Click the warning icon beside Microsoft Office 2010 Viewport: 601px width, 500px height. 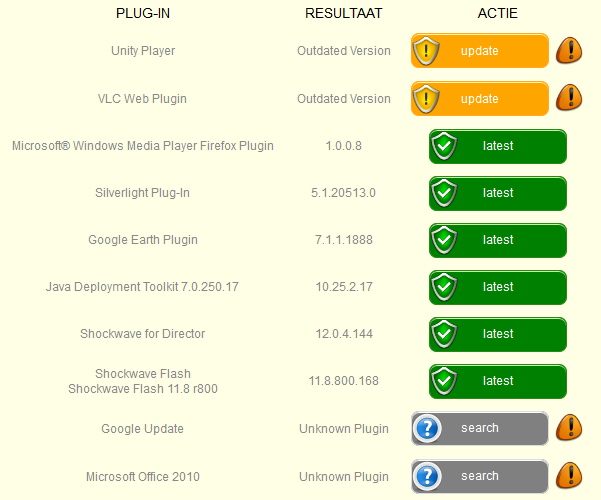pyautogui.click(x=569, y=475)
